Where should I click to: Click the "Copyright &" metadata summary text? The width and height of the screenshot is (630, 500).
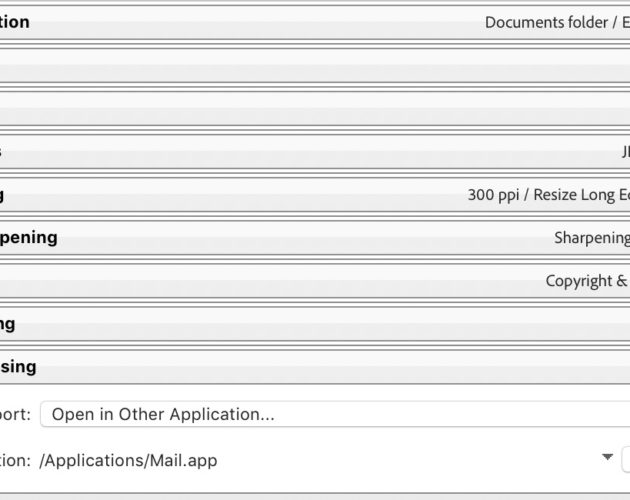pos(587,281)
